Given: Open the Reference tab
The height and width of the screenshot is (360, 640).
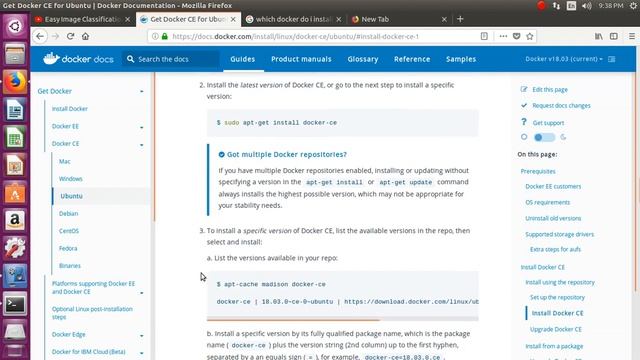Looking at the screenshot, I should point(412,59).
